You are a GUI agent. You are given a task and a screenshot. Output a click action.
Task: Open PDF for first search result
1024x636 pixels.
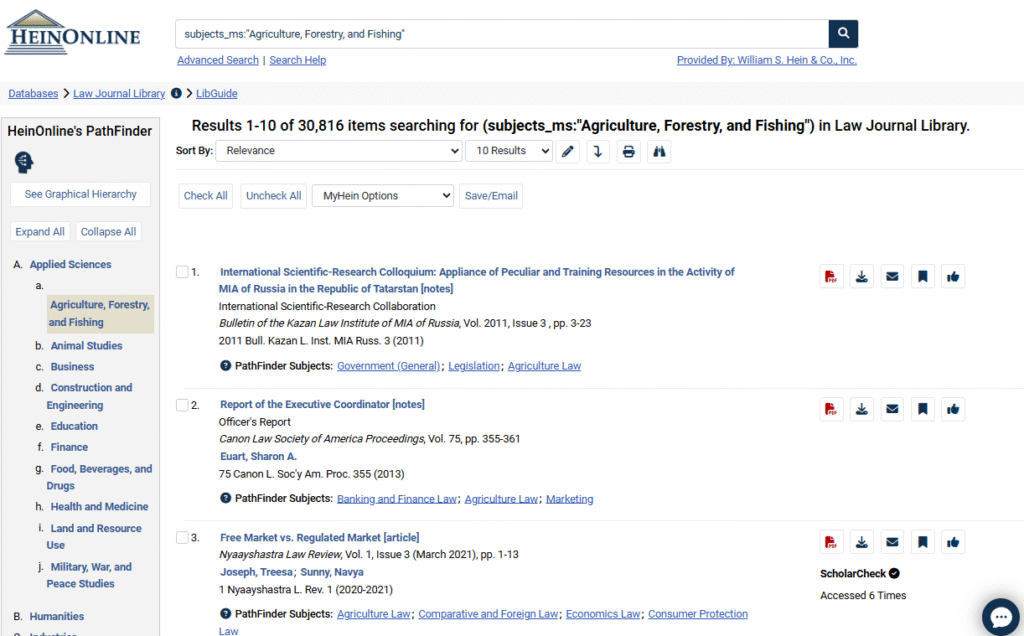click(x=830, y=277)
